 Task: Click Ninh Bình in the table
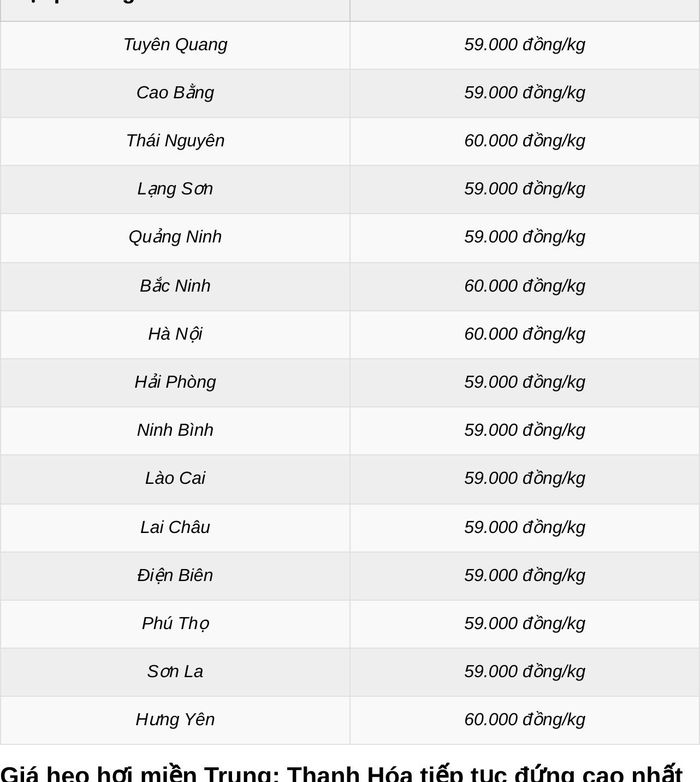[175, 430]
